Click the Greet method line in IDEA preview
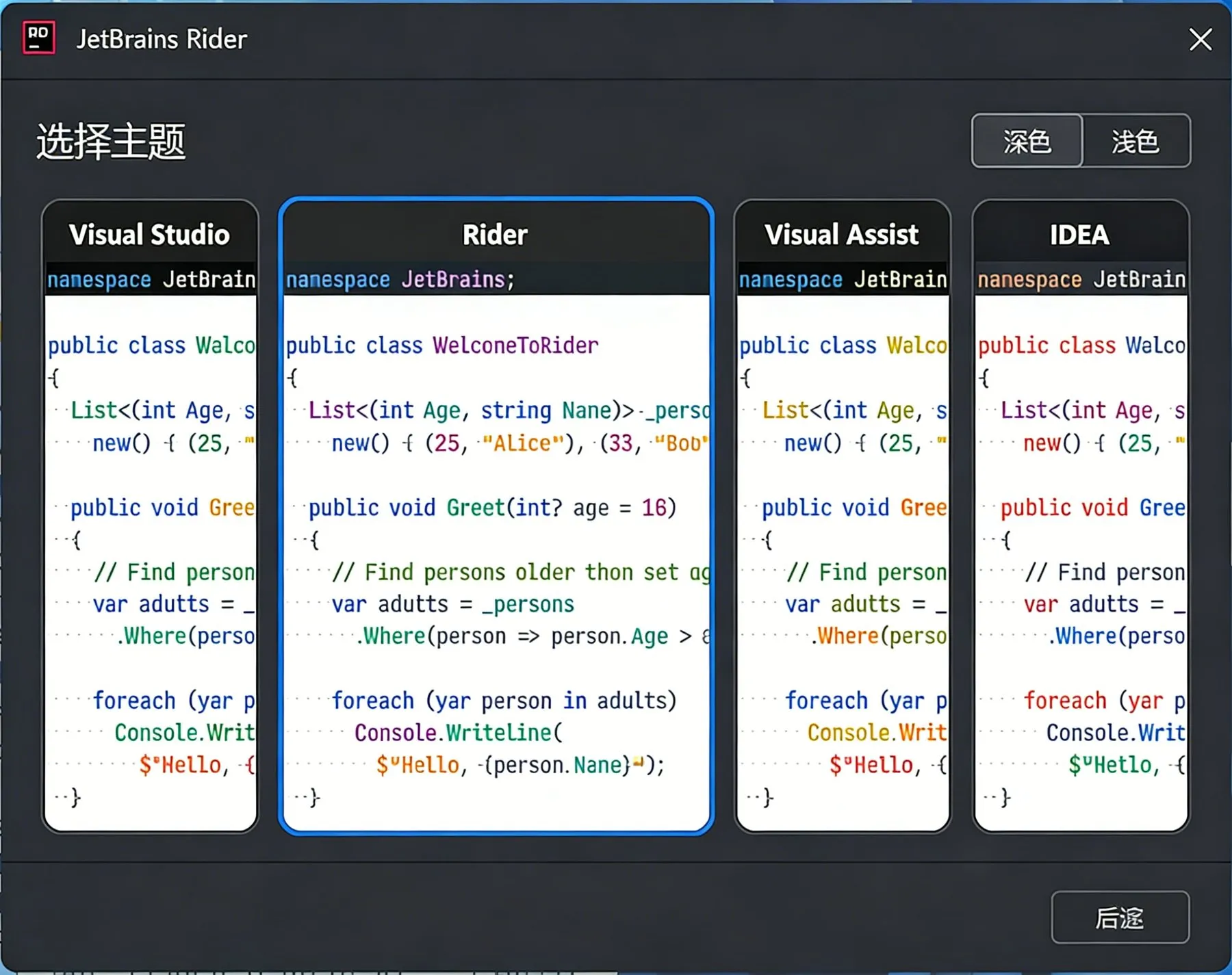 pos(1092,507)
